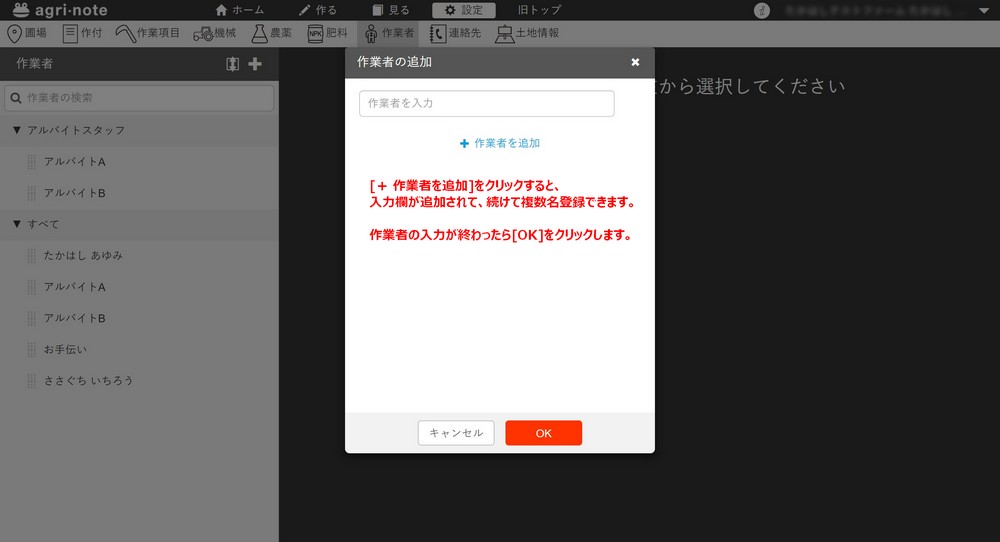Viewport: 1000px width, 542px height.
Task: Select the machinery (機械) tractor icon
Action: (x=202, y=33)
